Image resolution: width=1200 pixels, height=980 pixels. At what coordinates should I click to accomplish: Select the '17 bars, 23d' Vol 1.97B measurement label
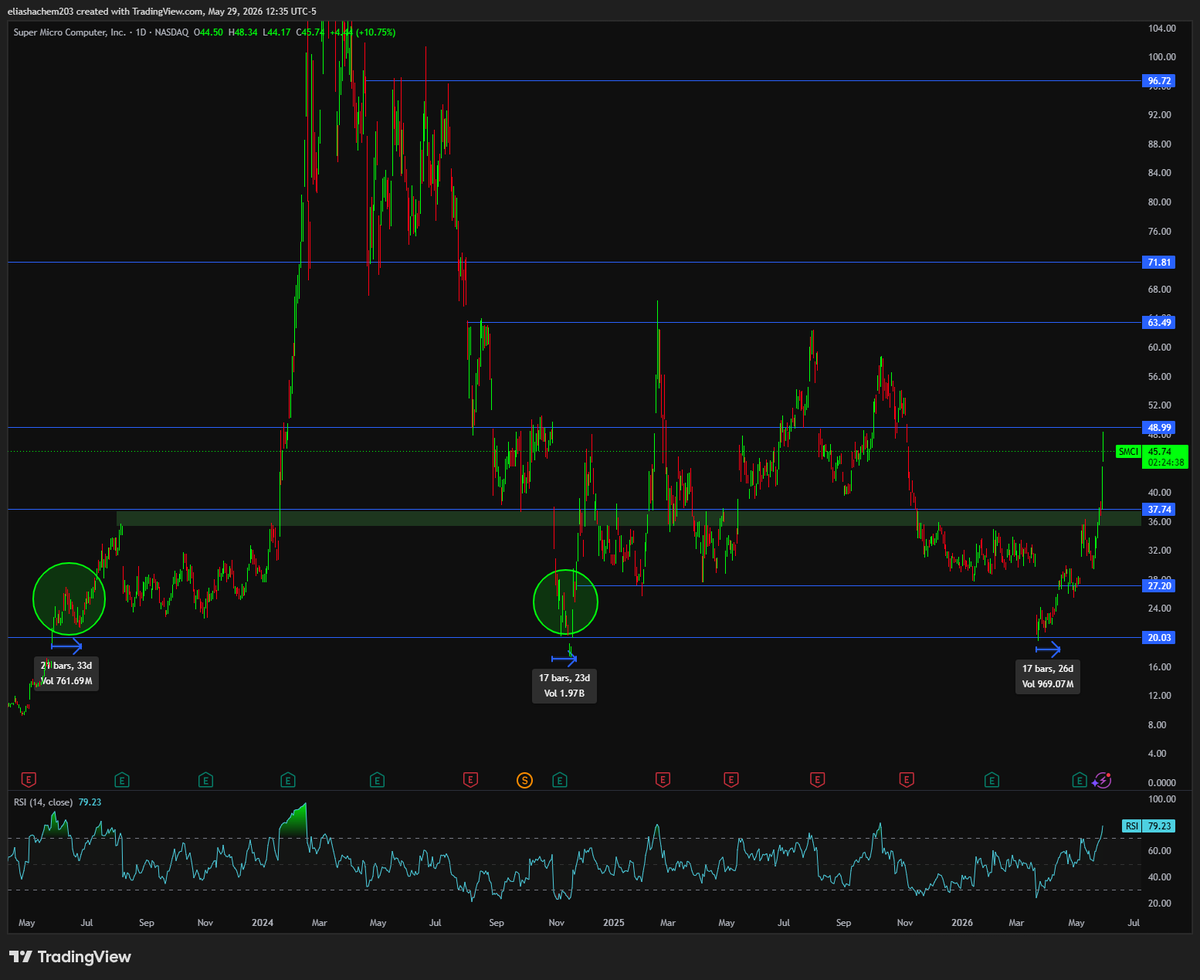click(565, 685)
